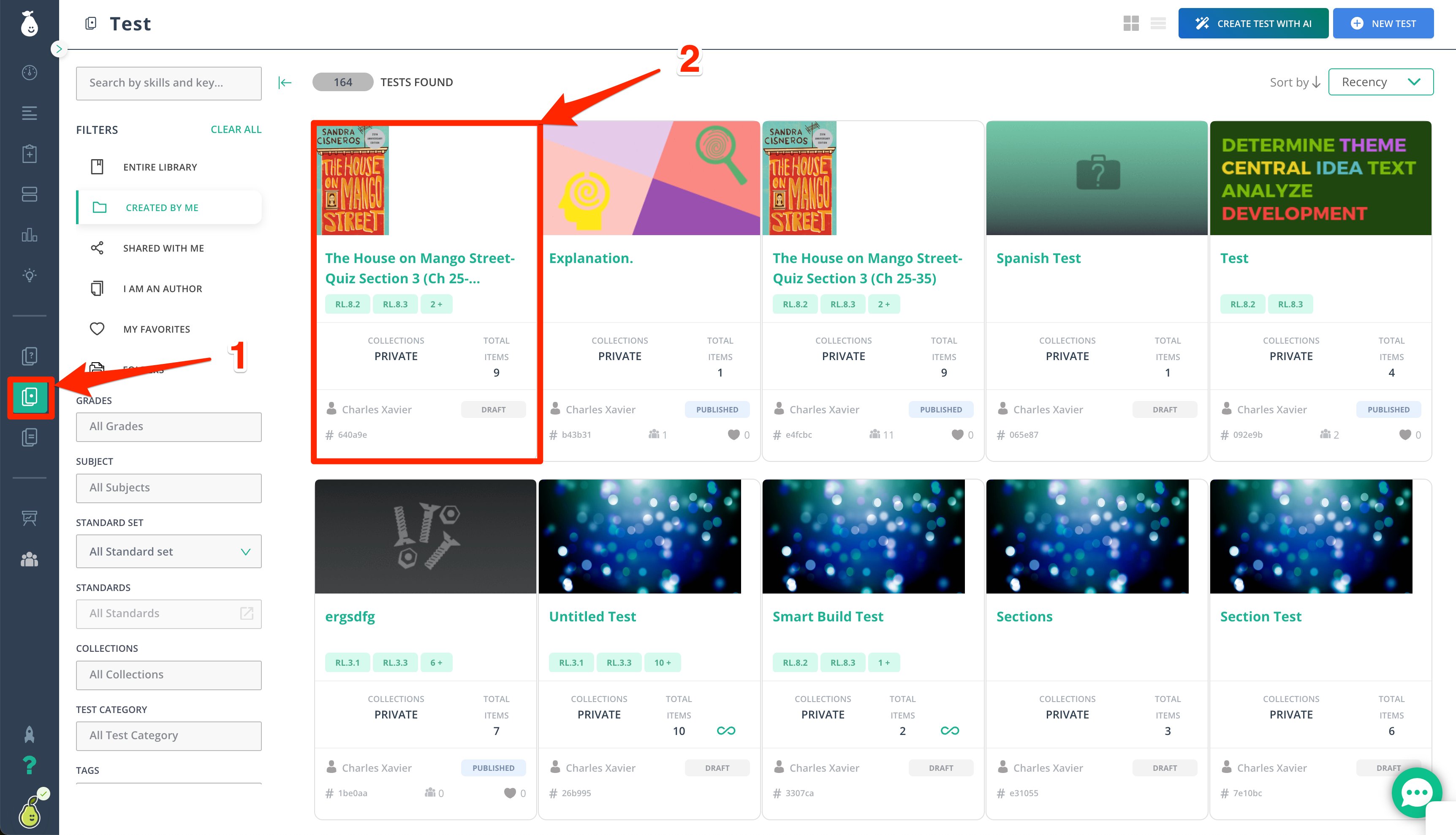Open the All Grades dropdown
The height and width of the screenshot is (835, 1456).
pyautogui.click(x=168, y=427)
